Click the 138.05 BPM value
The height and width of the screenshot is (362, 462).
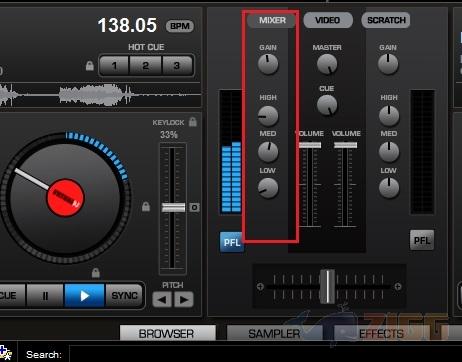point(127,25)
